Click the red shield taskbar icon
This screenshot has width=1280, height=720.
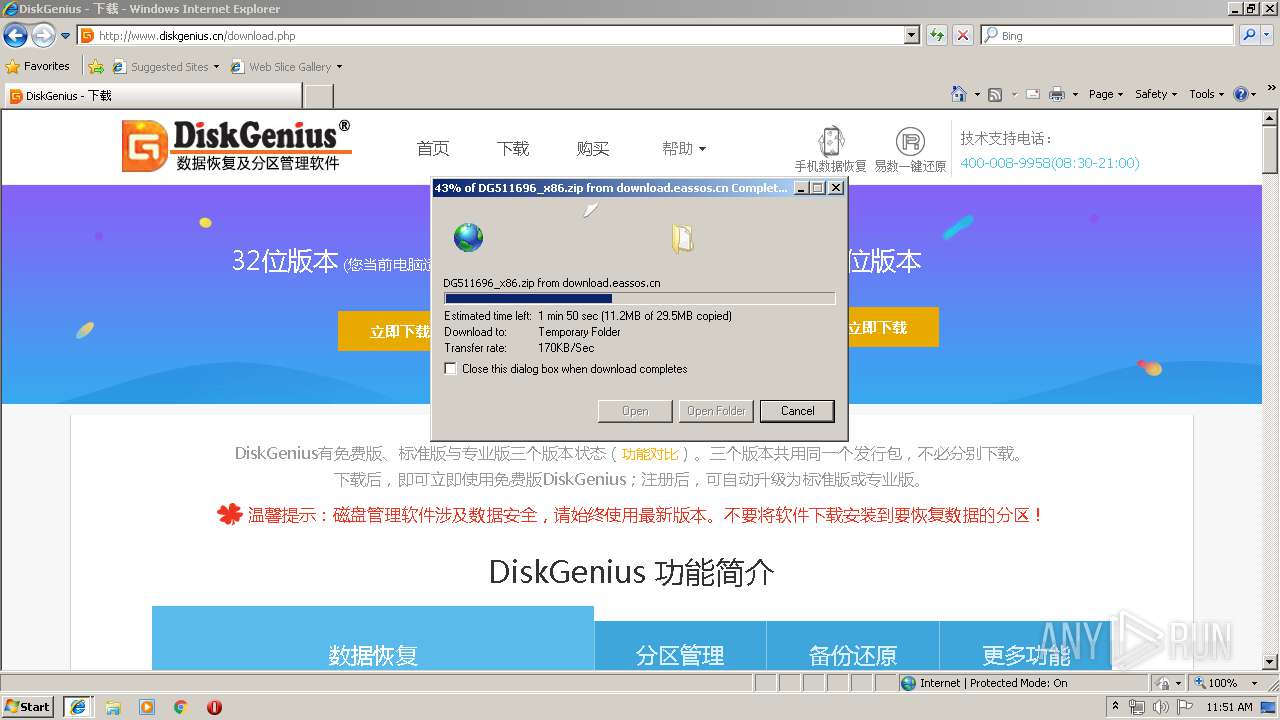(x=214, y=707)
